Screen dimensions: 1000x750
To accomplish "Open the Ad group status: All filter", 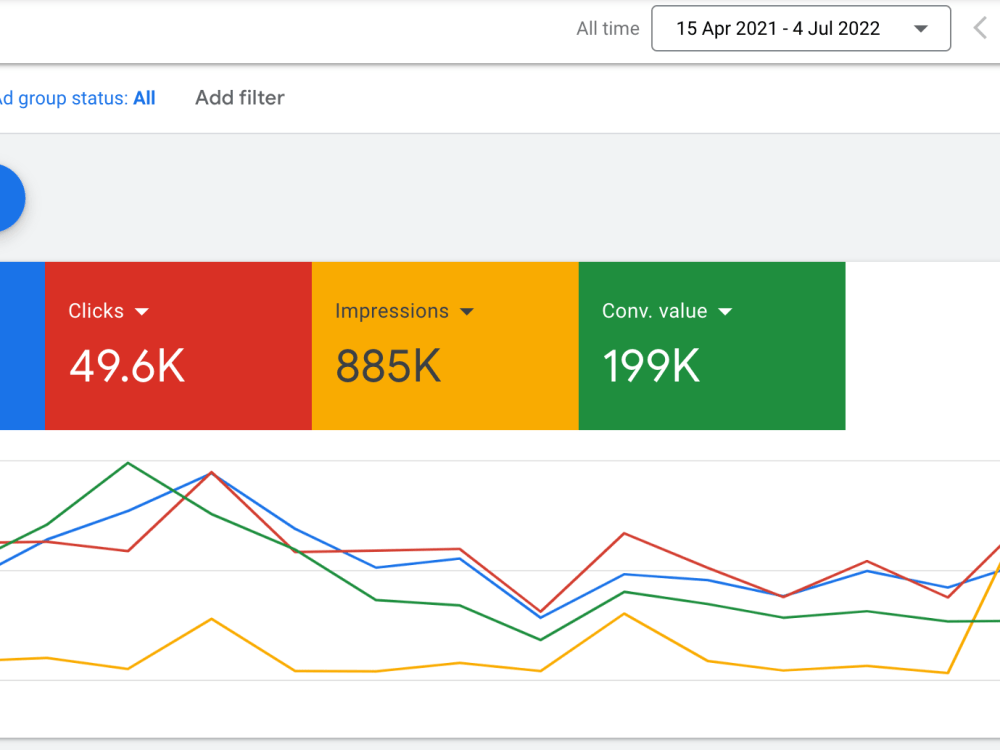I will coord(77,98).
